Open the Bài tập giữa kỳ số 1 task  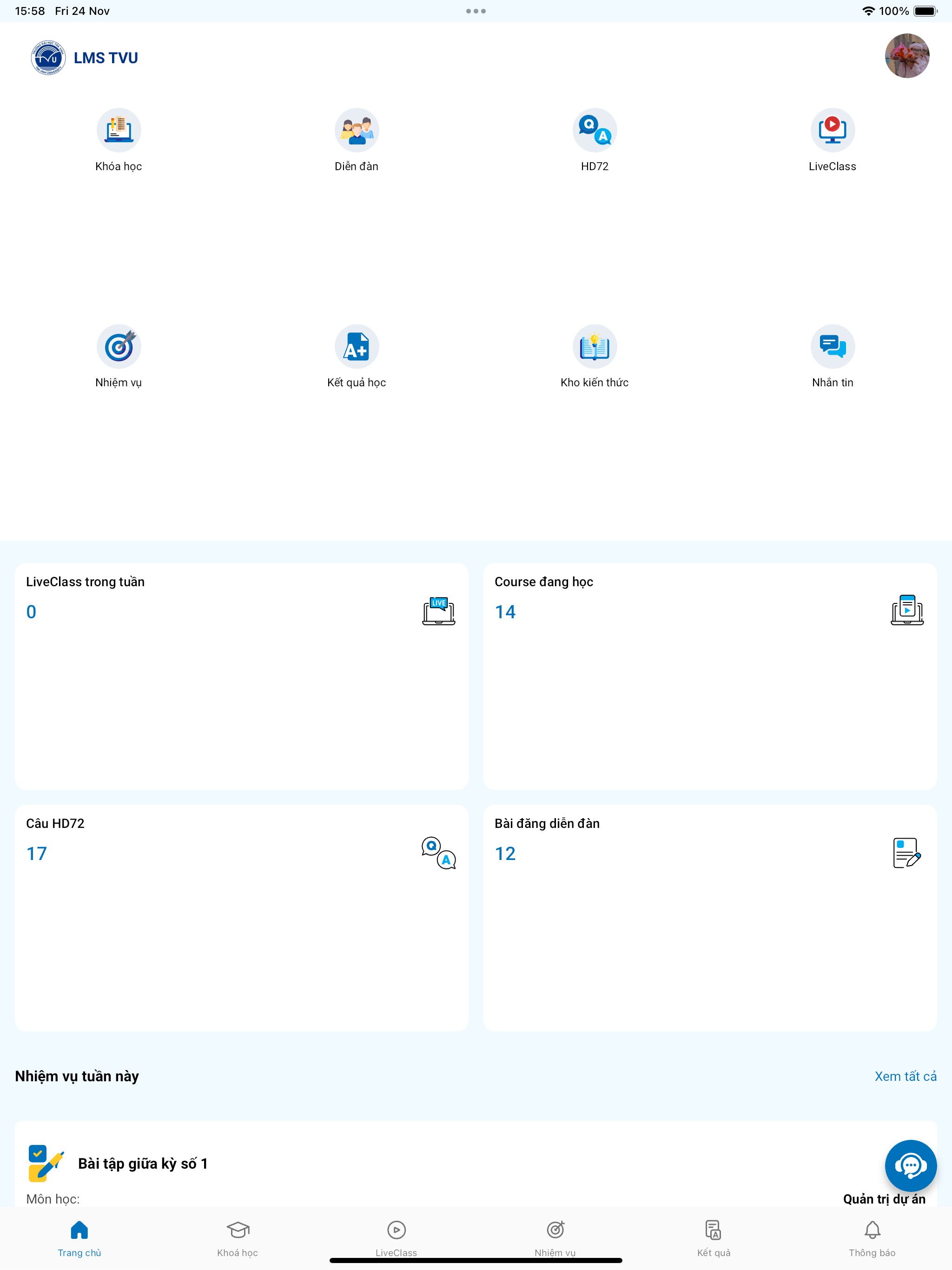pyautogui.click(x=476, y=1164)
